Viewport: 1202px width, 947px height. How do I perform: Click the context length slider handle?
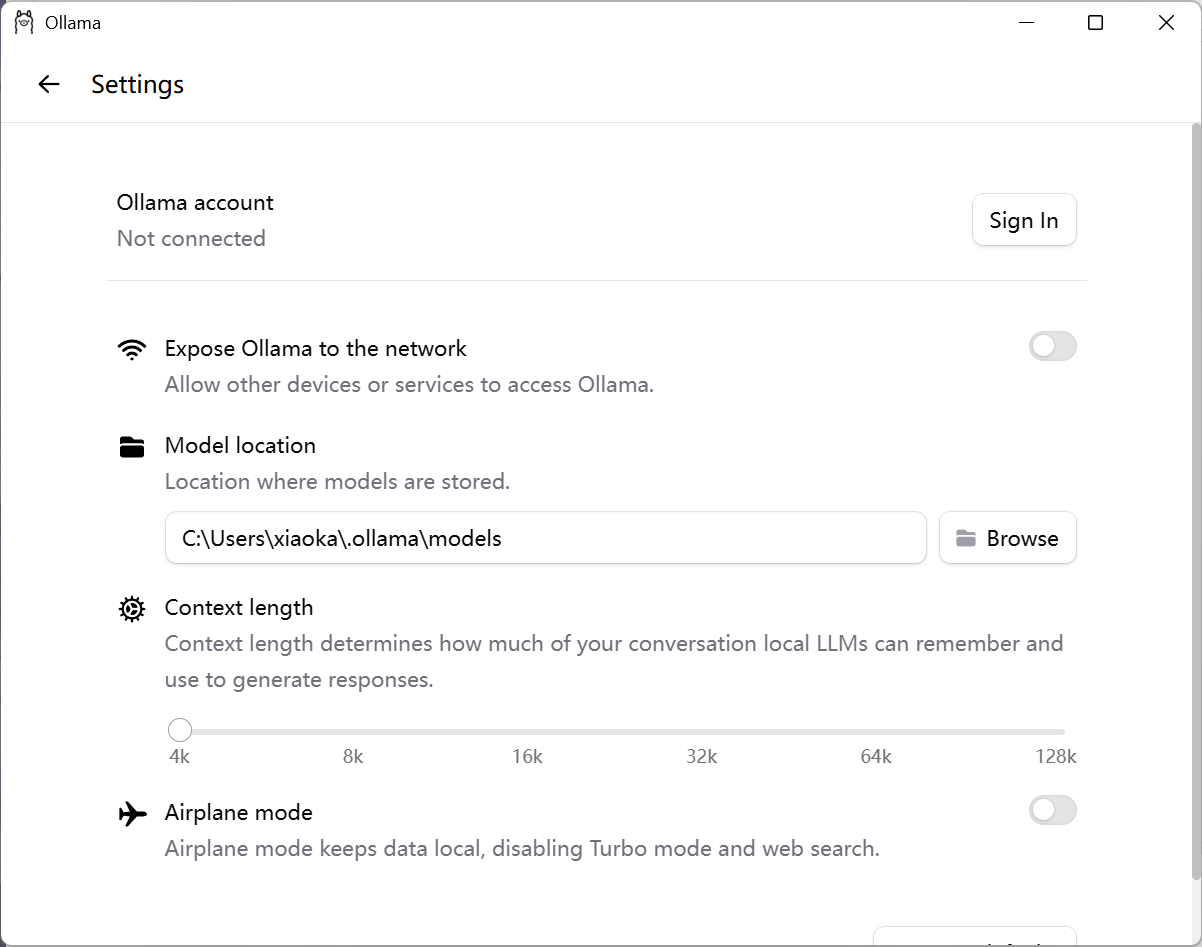point(180,730)
